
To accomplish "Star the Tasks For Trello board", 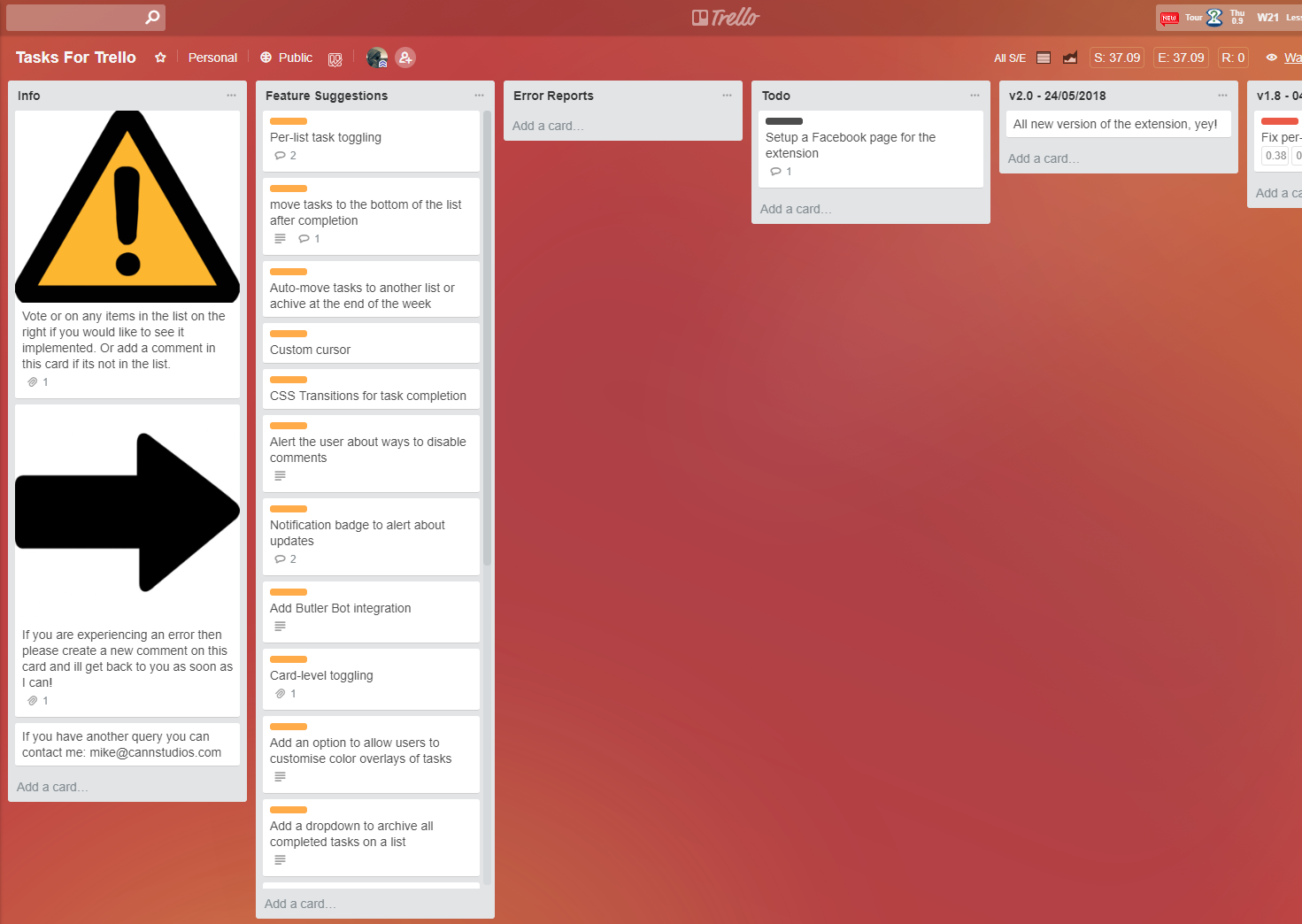I will 160,58.
